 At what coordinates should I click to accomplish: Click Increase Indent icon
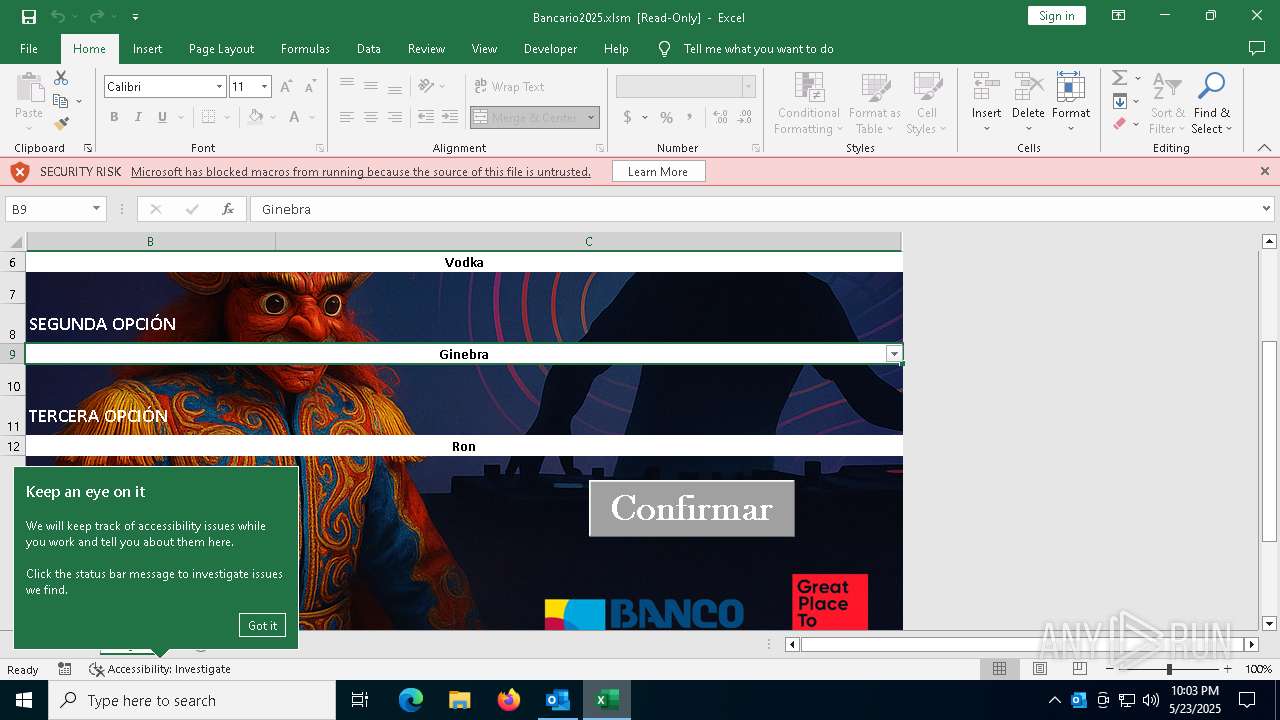(450, 117)
